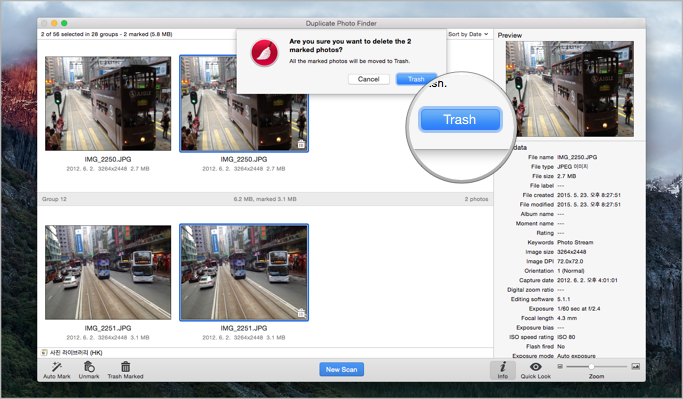Screen dimensions: 683x399
Task: Open Quick Look eye icon
Action: (536, 367)
